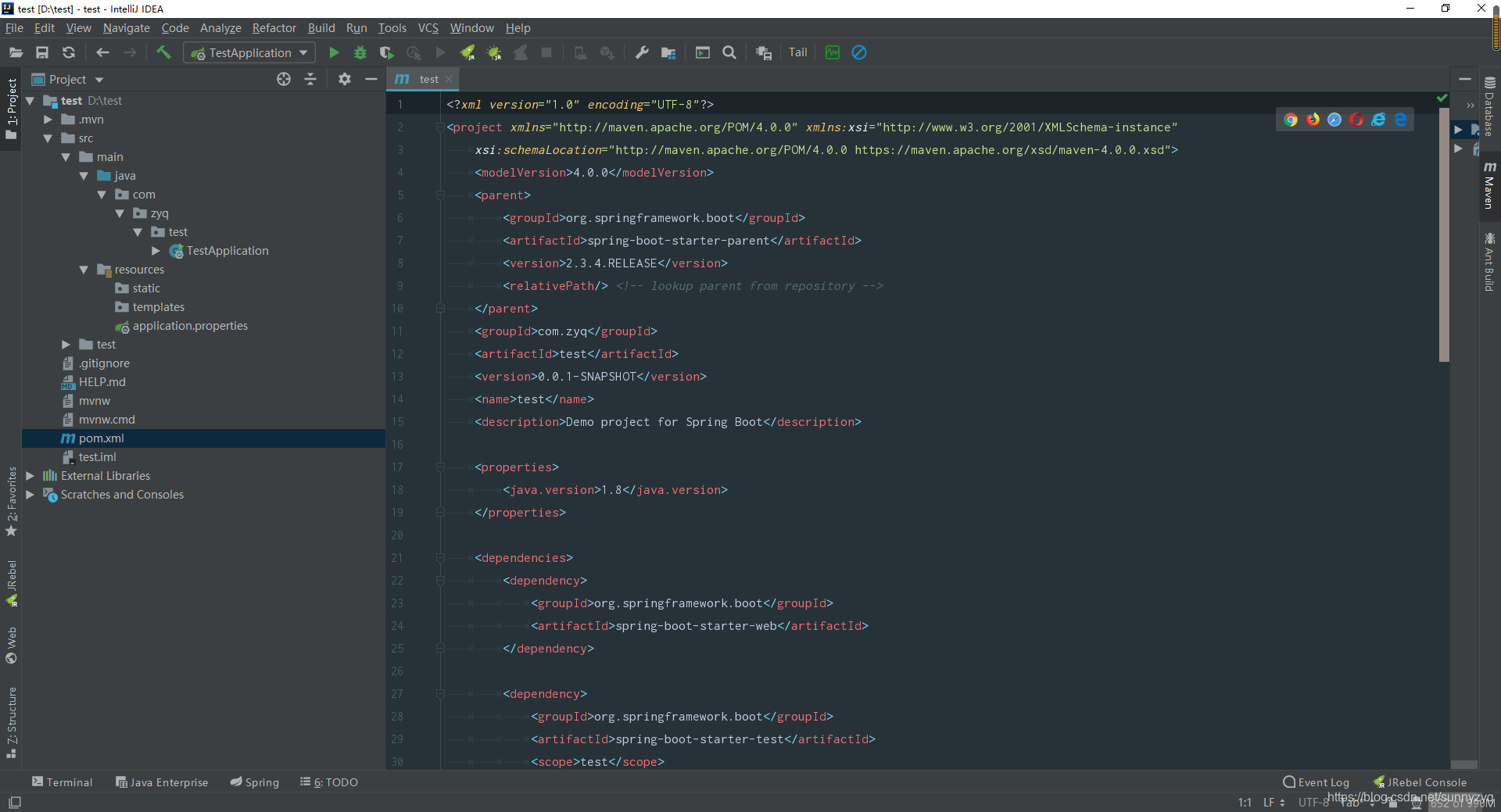This screenshot has width=1501, height=812.
Task: Hide the Project panel with minus icon
Action: click(x=371, y=79)
